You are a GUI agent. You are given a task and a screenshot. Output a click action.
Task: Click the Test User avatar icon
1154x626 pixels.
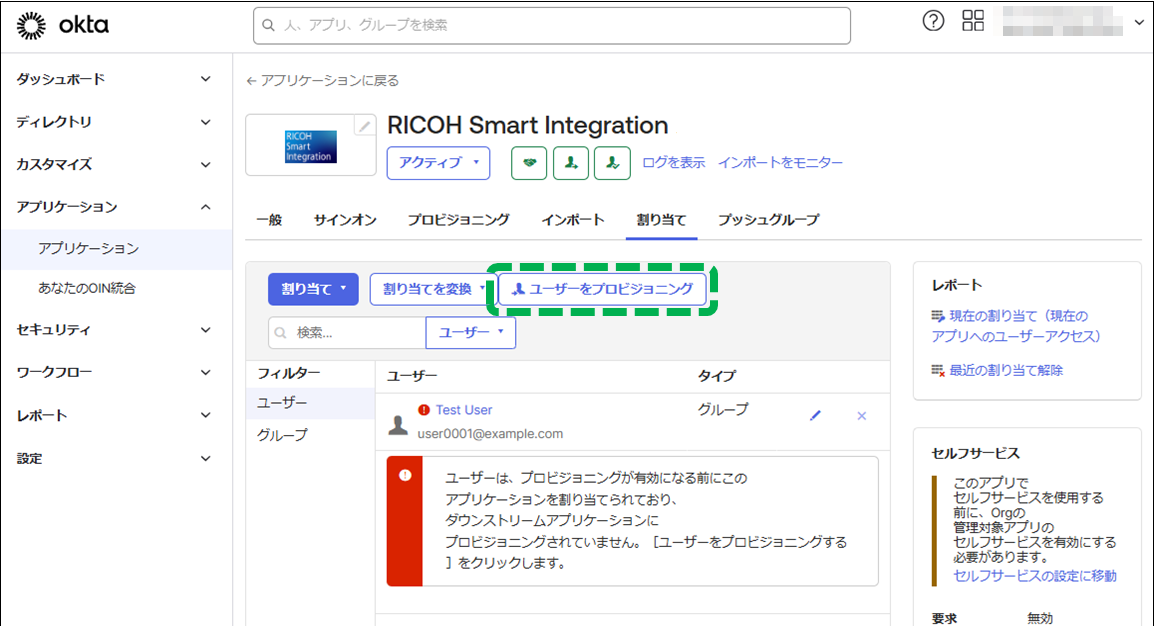tap(398, 424)
